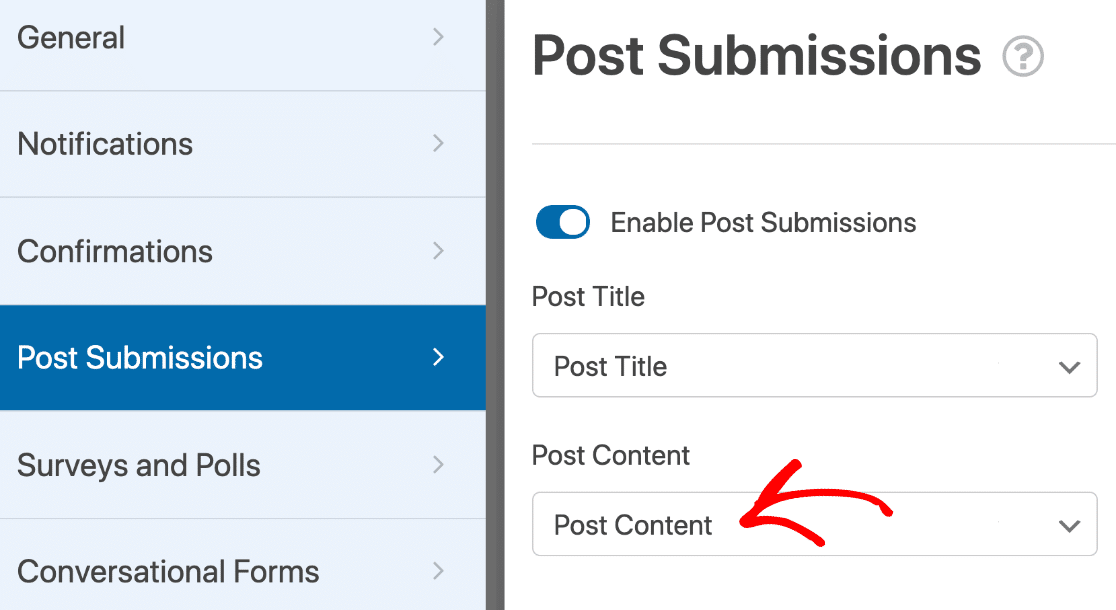Open the Notifications settings section
The height and width of the screenshot is (610, 1116).
pos(243,144)
